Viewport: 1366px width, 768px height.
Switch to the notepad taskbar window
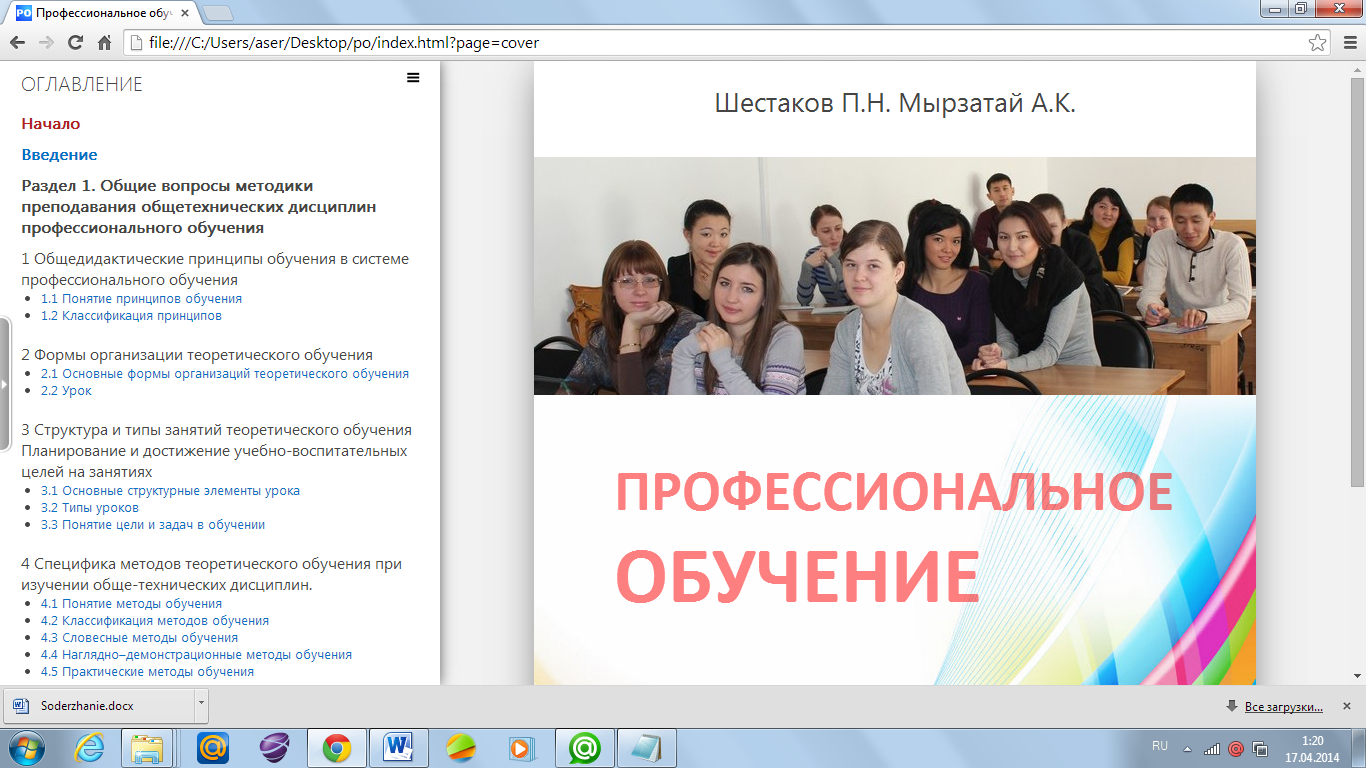(x=647, y=747)
